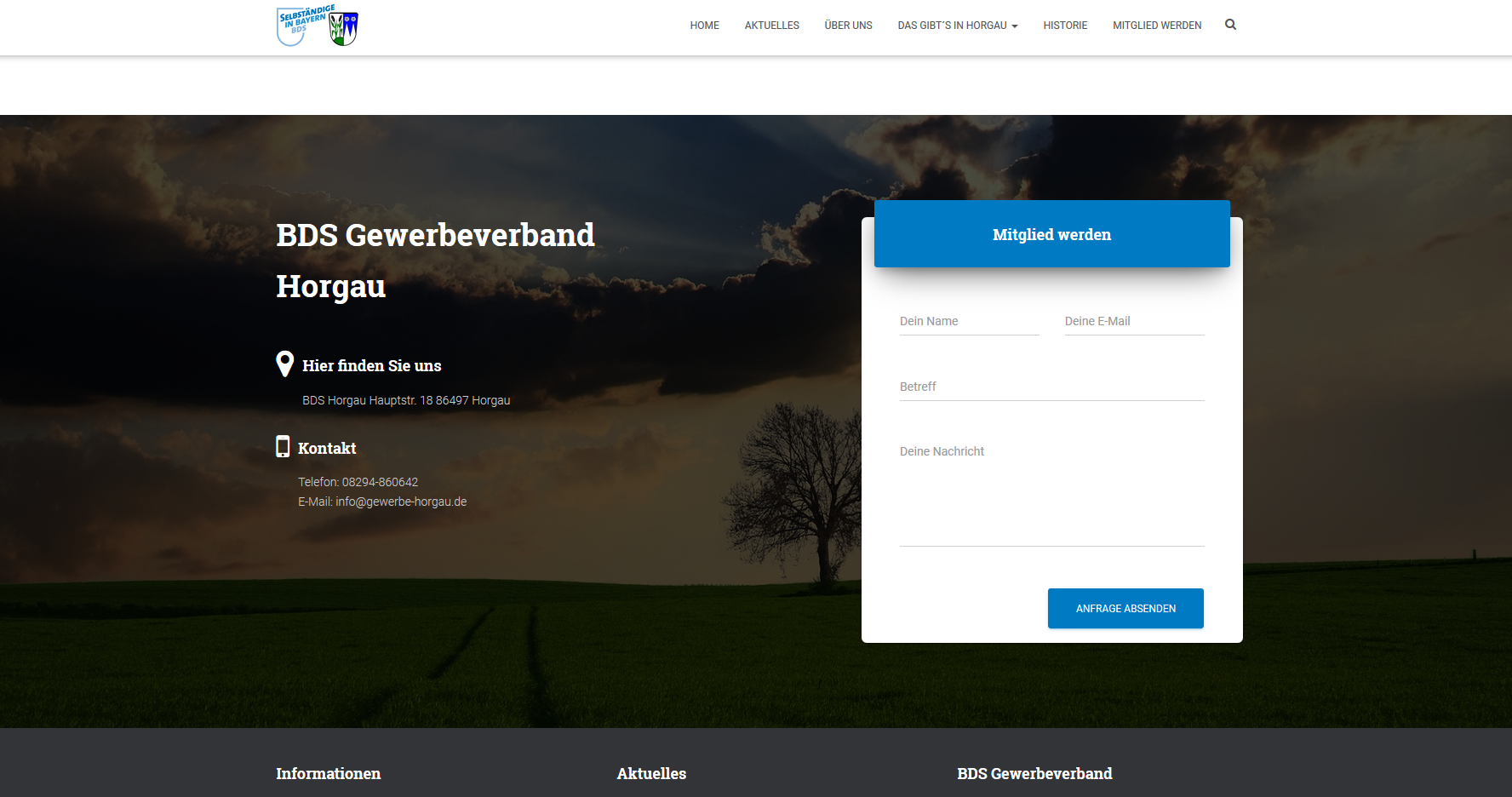Click the BDS Selbständige in Bayern logo
Image resolution: width=1512 pixels, height=797 pixels.
[x=317, y=26]
